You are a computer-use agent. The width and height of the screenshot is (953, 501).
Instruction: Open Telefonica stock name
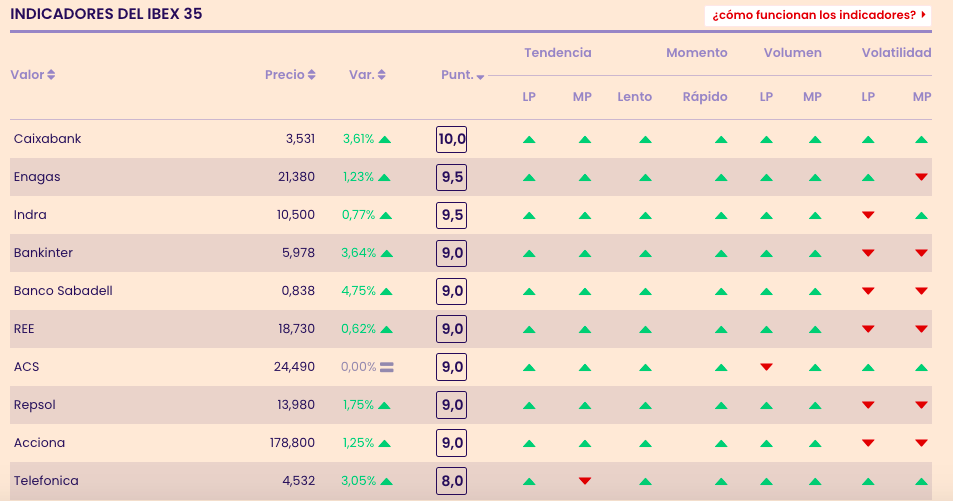click(46, 481)
